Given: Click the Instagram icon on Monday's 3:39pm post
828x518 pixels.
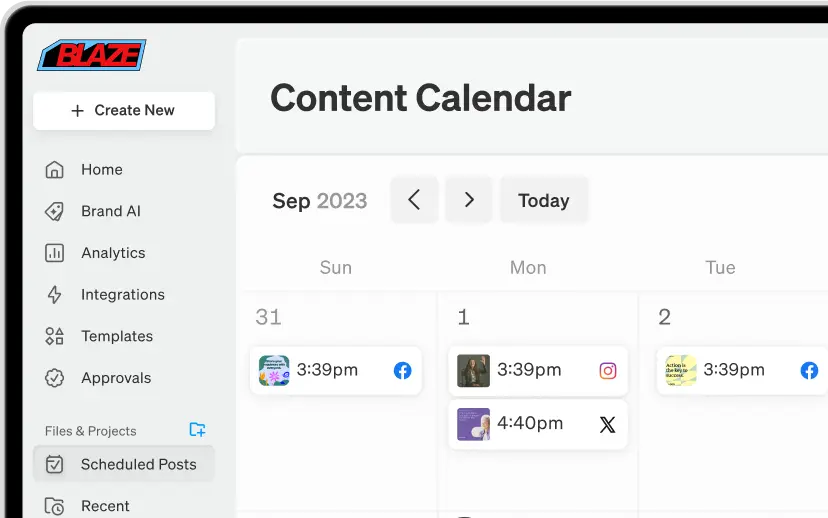Looking at the screenshot, I should pos(607,371).
